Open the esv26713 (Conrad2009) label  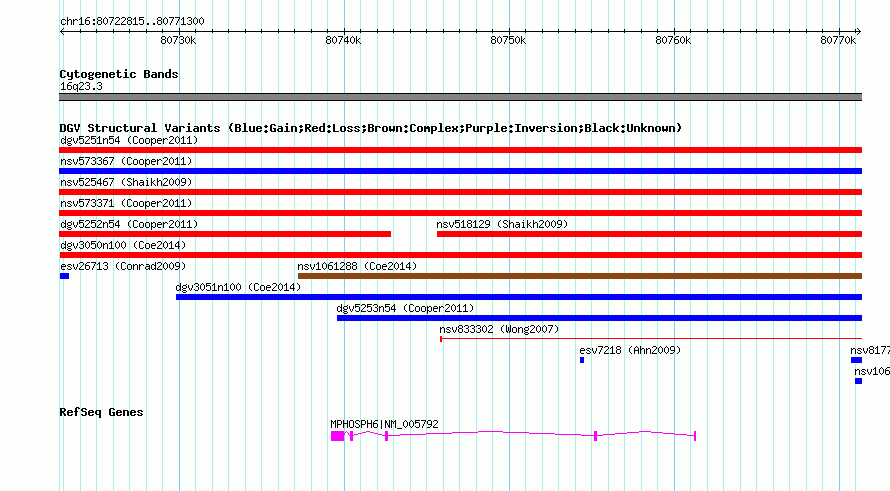pos(123,266)
